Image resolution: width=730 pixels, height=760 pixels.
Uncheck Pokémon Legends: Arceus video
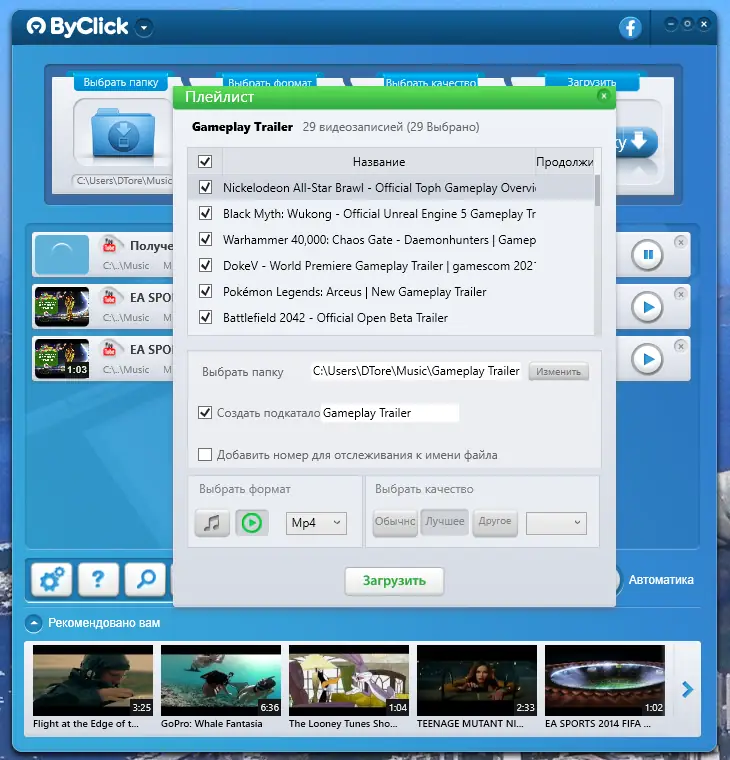pyautogui.click(x=205, y=291)
